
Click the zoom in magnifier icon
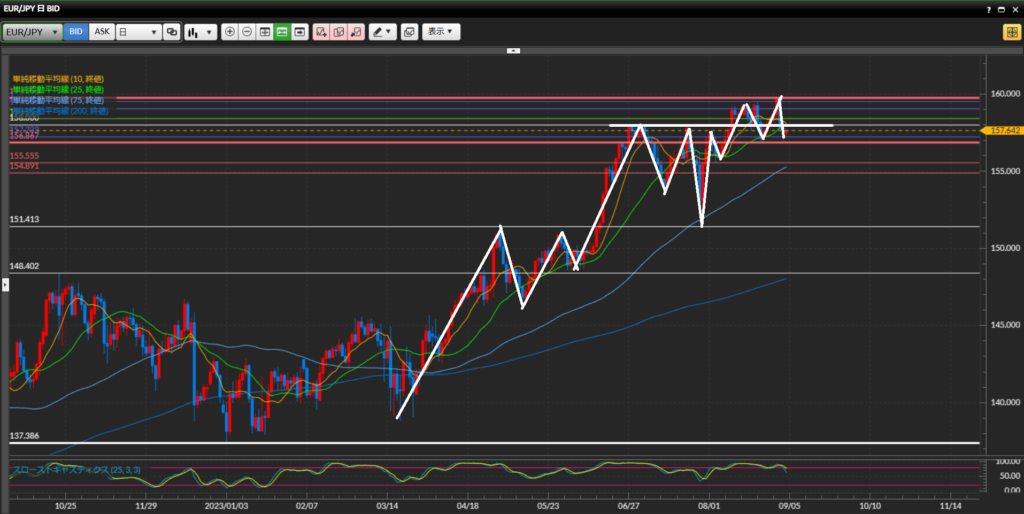click(x=230, y=32)
